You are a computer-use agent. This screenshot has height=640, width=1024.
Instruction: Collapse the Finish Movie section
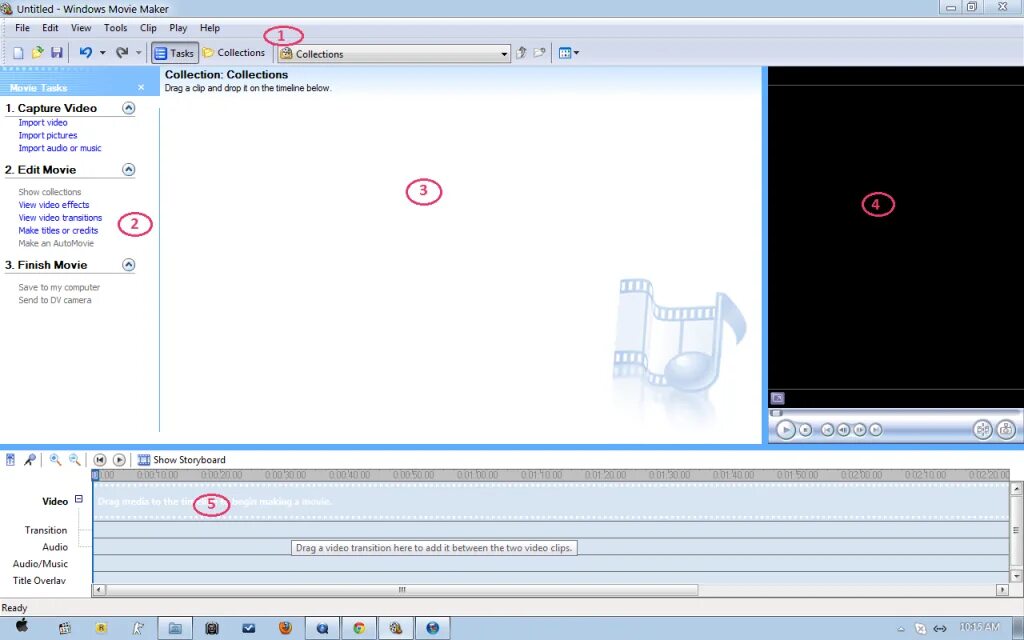coord(129,264)
